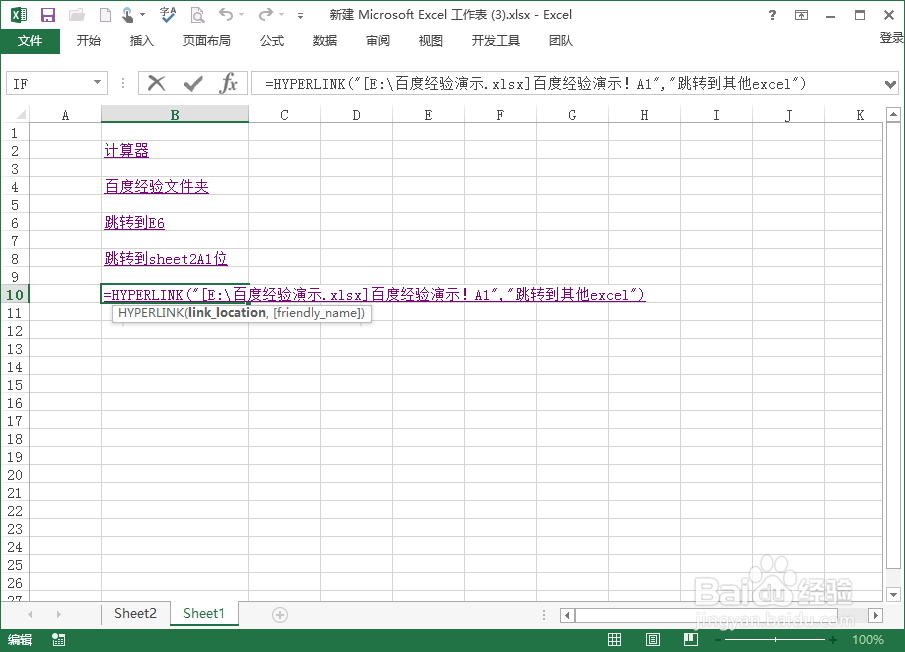Open the 视图 View tab

pos(431,40)
